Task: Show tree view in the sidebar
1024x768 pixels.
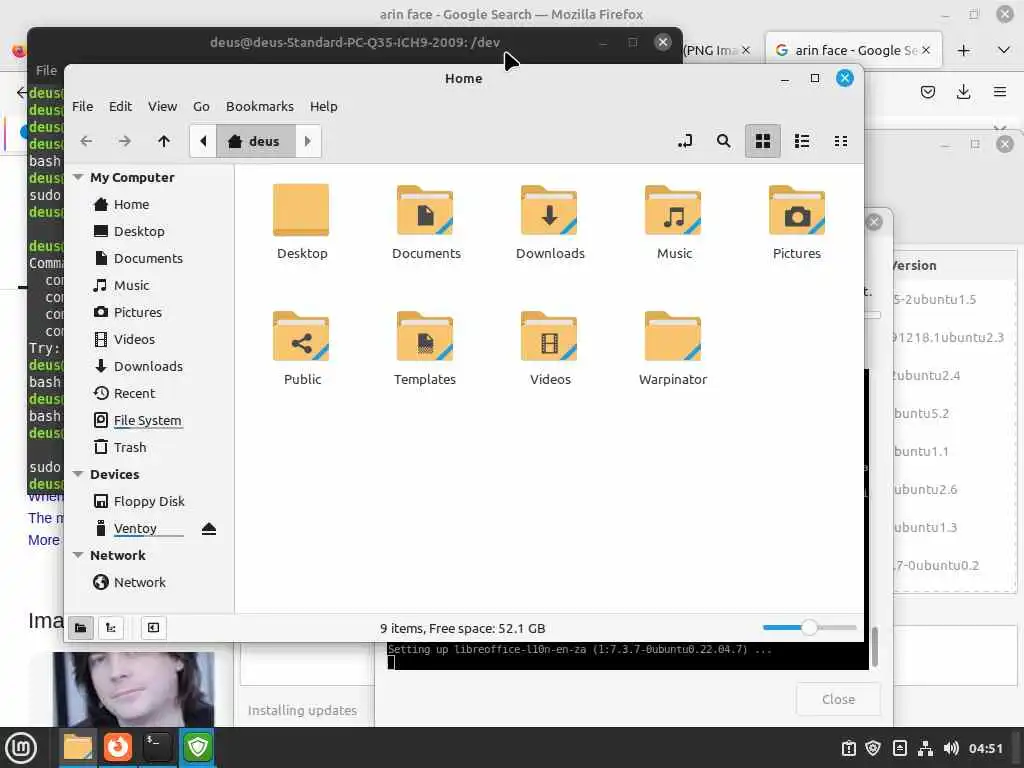Action: (111, 628)
